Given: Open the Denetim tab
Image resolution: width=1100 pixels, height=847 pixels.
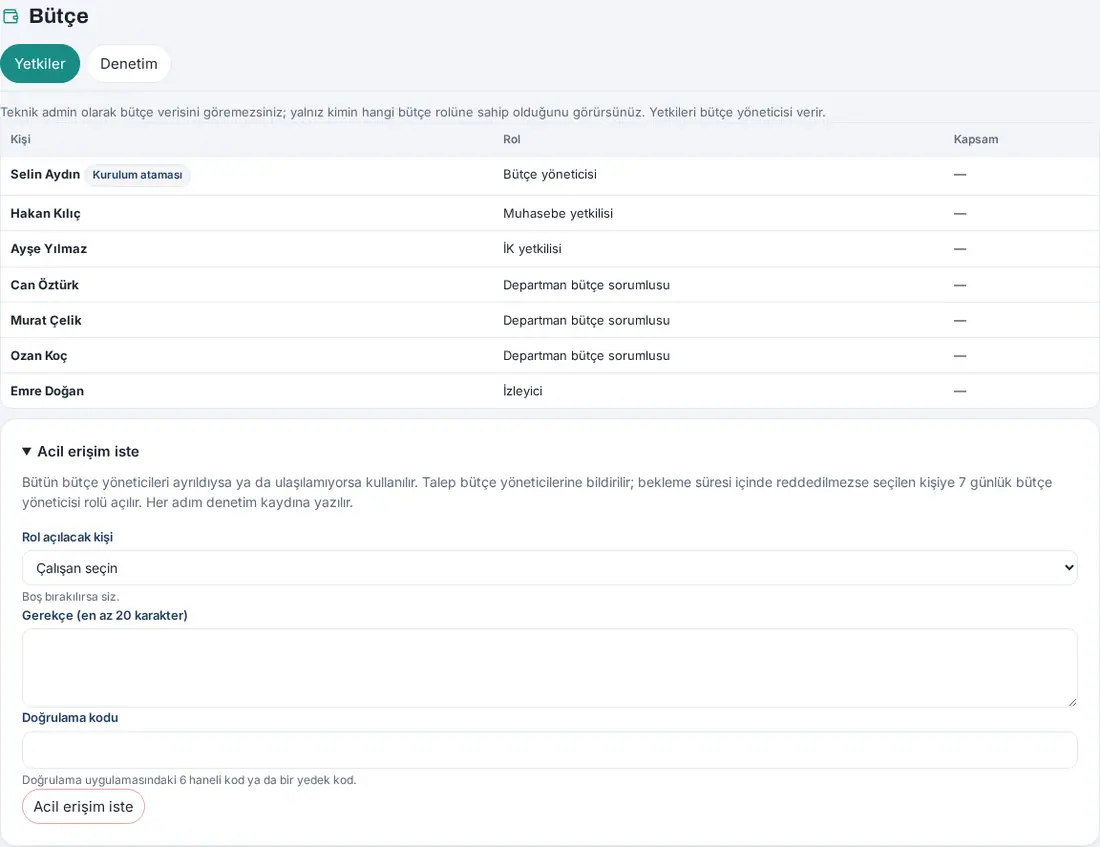Looking at the screenshot, I should (x=129, y=64).
